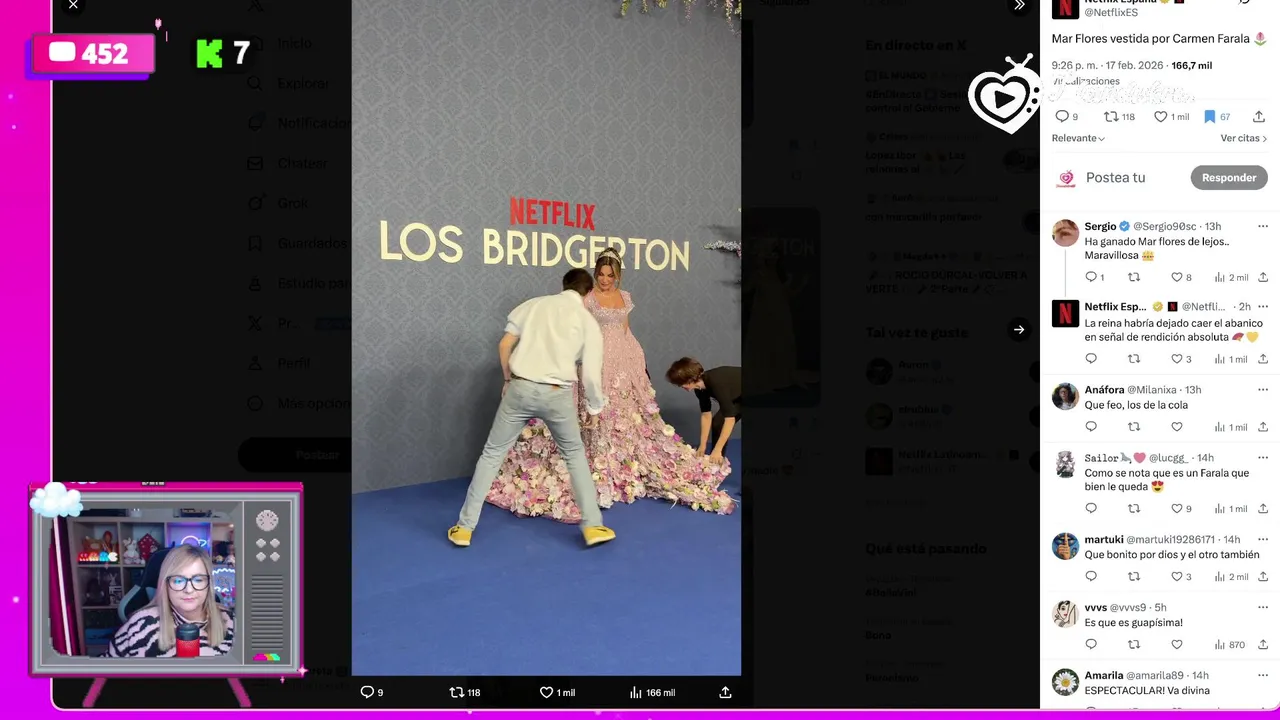Open Sergio's avatar picture

point(1065,233)
